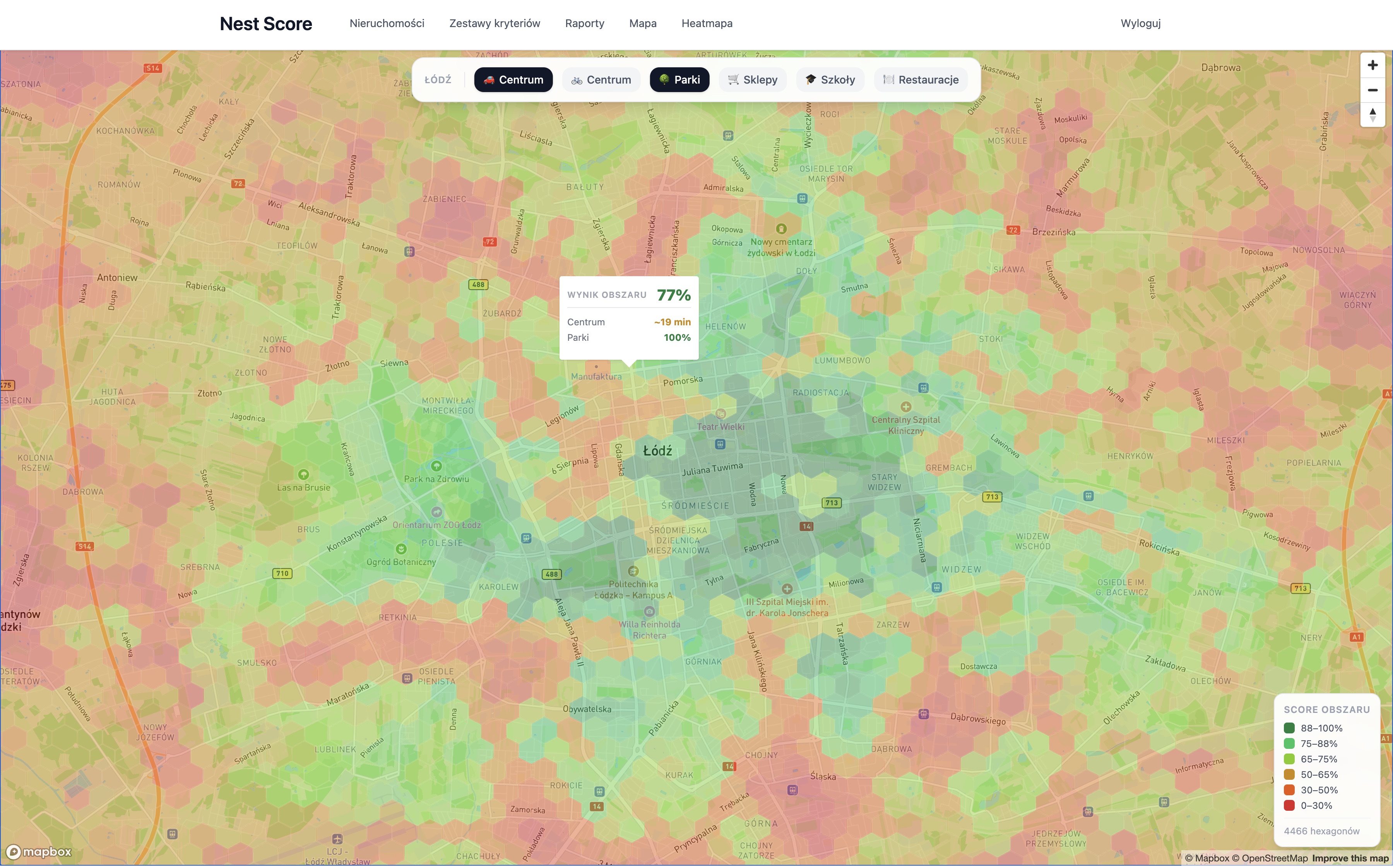Image resolution: width=1393 pixels, height=868 pixels.
Task: Toggle the bicycle Centrum criterion chip
Action: (601, 80)
